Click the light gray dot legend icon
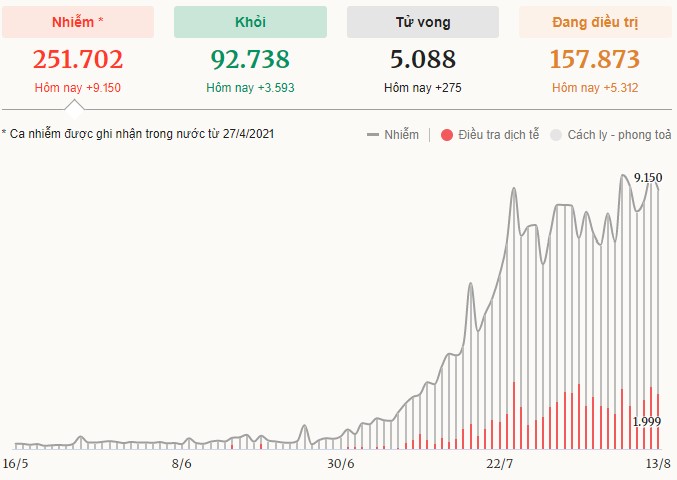Viewport: 677px width, 480px height. pyautogui.click(x=557, y=134)
